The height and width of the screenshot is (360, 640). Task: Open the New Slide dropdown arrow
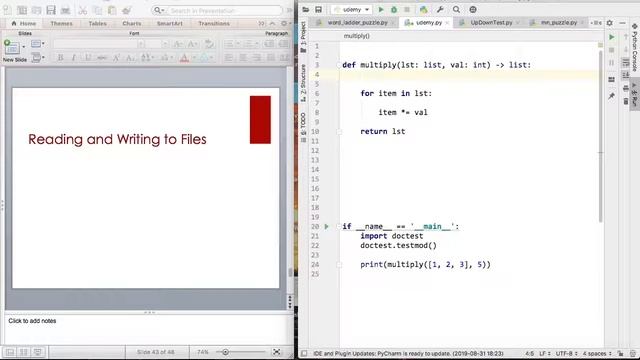(24, 47)
